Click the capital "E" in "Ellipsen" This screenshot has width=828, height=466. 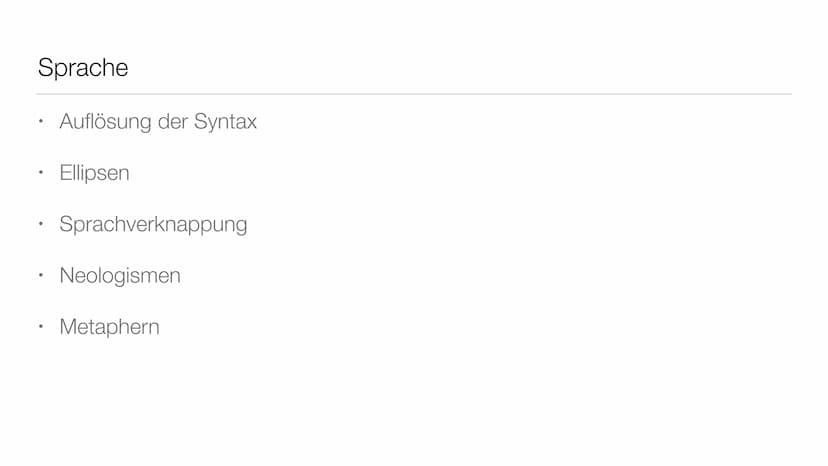click(65, 173)
